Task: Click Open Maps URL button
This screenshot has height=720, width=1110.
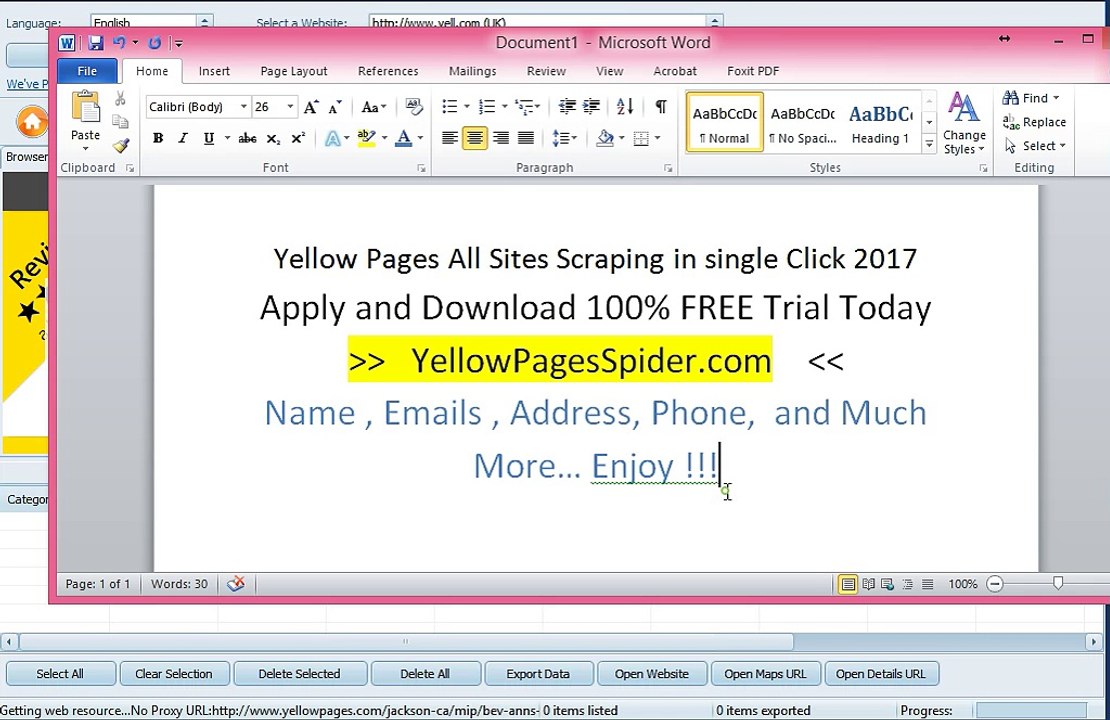Action: 765,674
